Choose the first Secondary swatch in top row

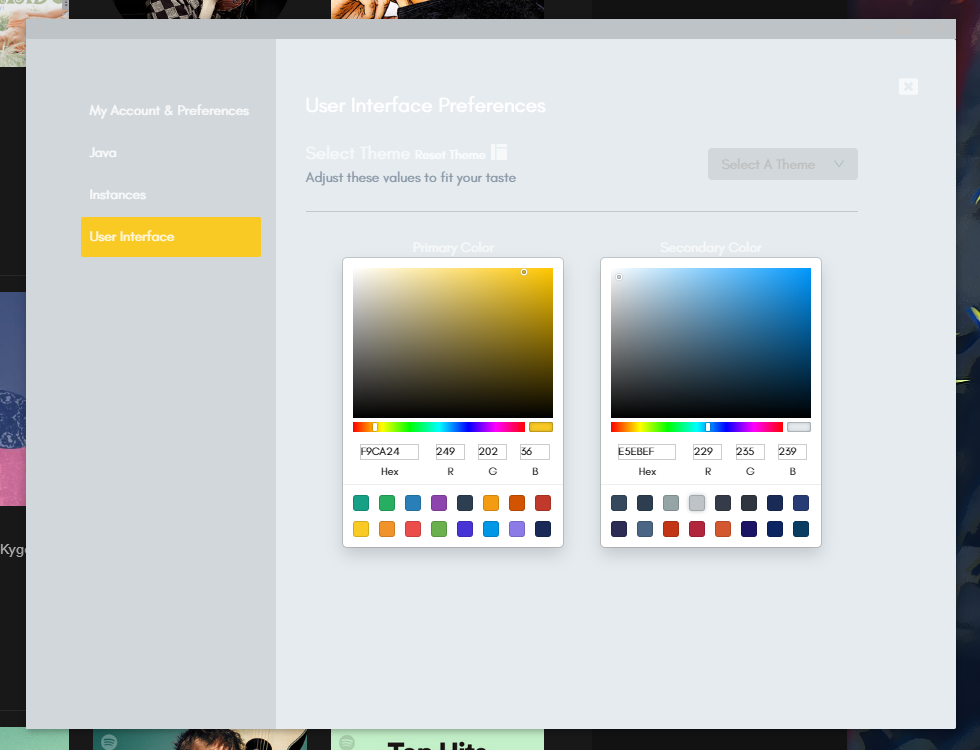(619, 502)
